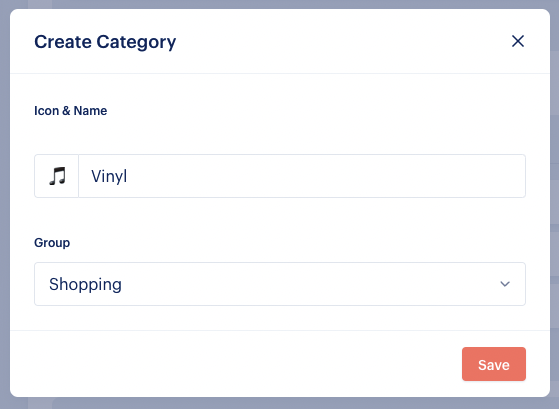The height and width of the screenshot is (409, 559).
Task: Change the category emoji from music notes
Action: coord(57,176)
